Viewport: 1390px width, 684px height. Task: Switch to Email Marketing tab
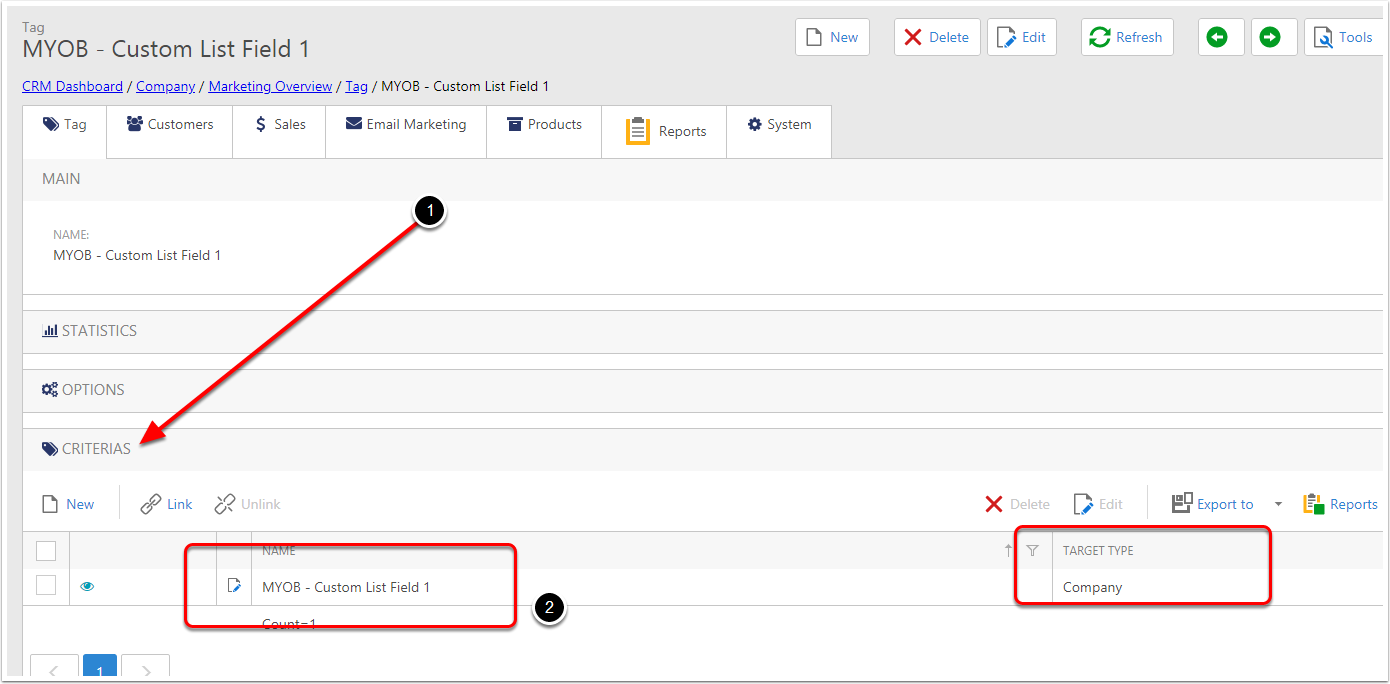pos(406,131)
